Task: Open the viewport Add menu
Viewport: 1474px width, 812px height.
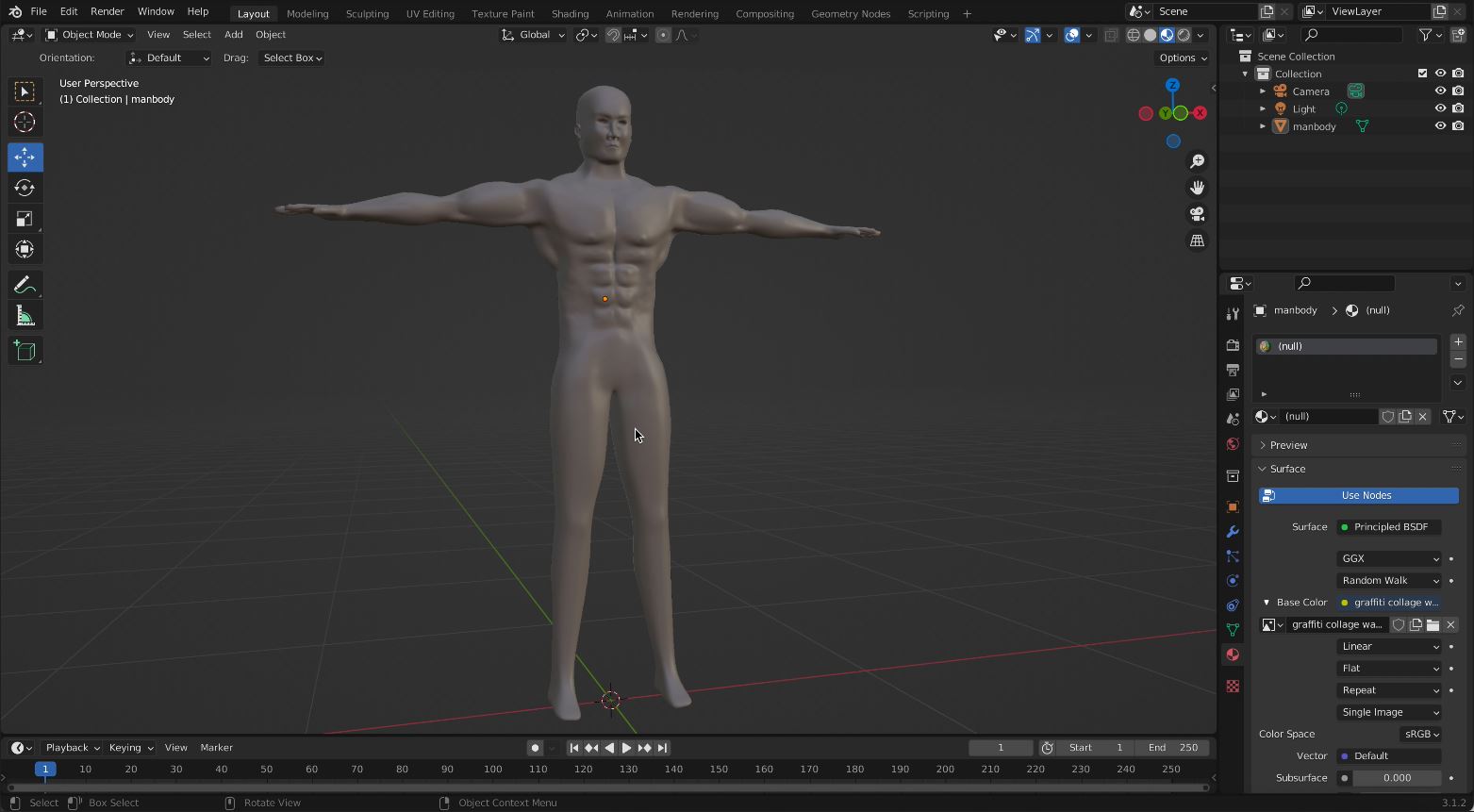Action: [x=233, y=35]
